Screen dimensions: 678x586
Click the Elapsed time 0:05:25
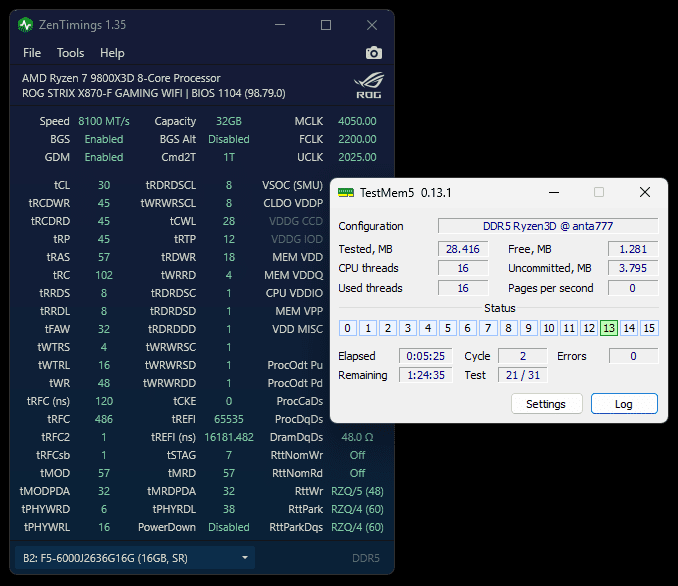pyautogui.click(x=425, y=356)
